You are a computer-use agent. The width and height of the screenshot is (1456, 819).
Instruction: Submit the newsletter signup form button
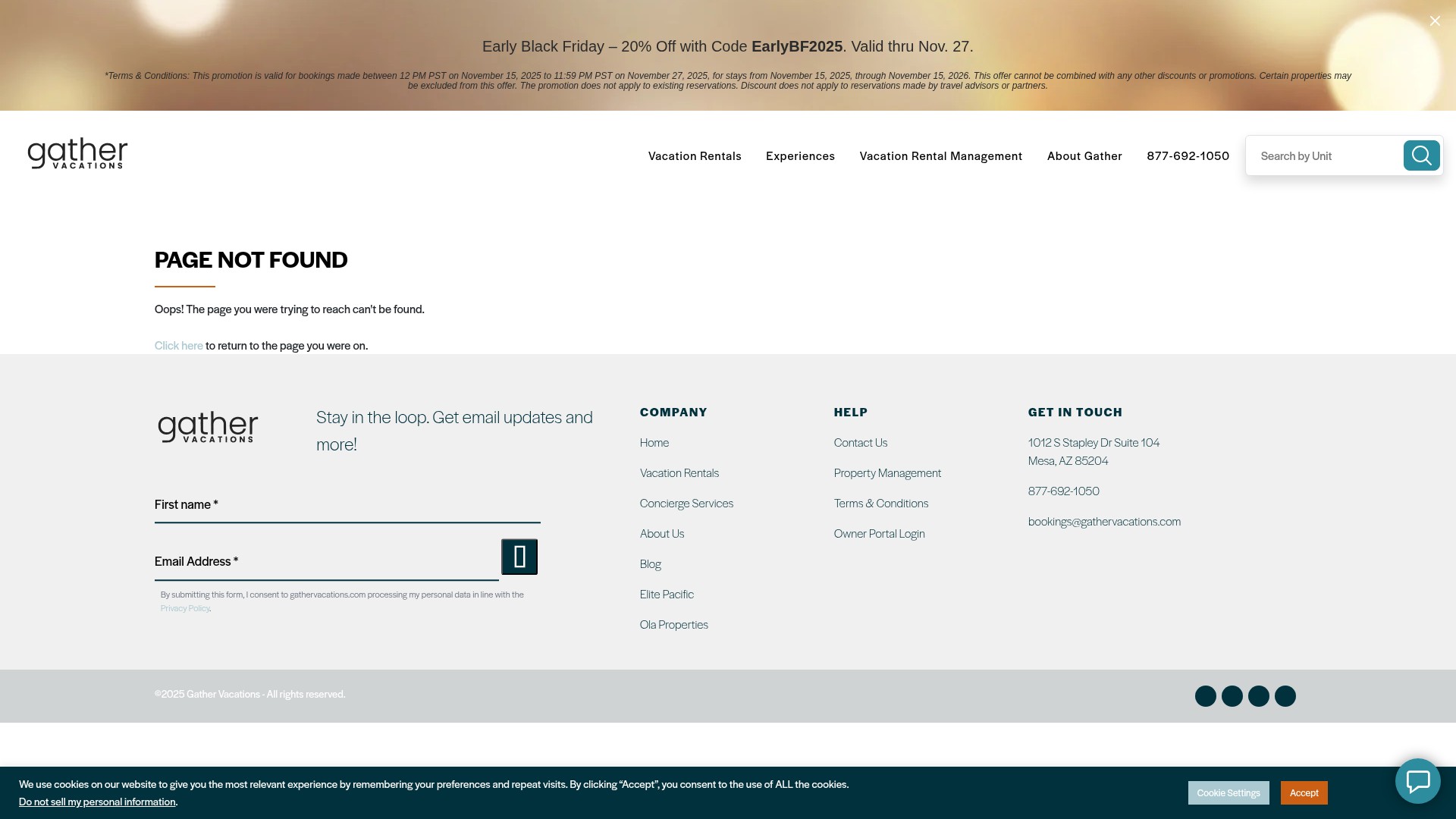pyautogui.click(x=519, y=557)
